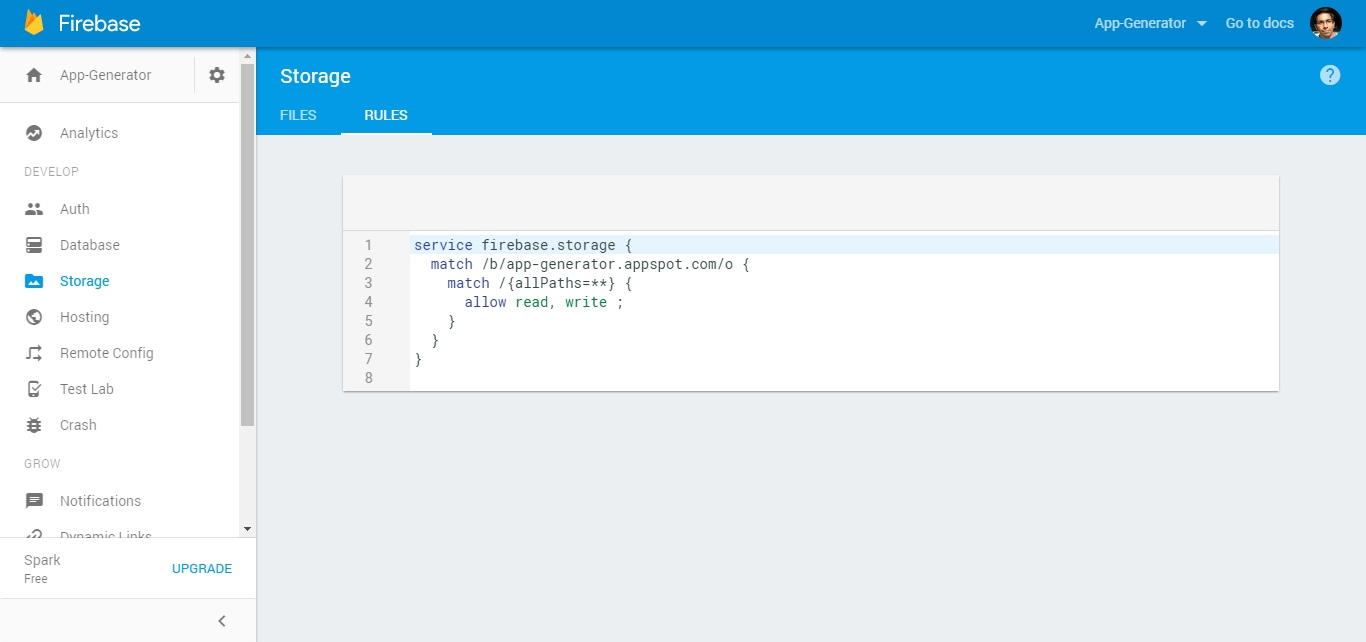1366x642 pixels.
Task: Open the Analytics section
Action: tap(89, 132)
